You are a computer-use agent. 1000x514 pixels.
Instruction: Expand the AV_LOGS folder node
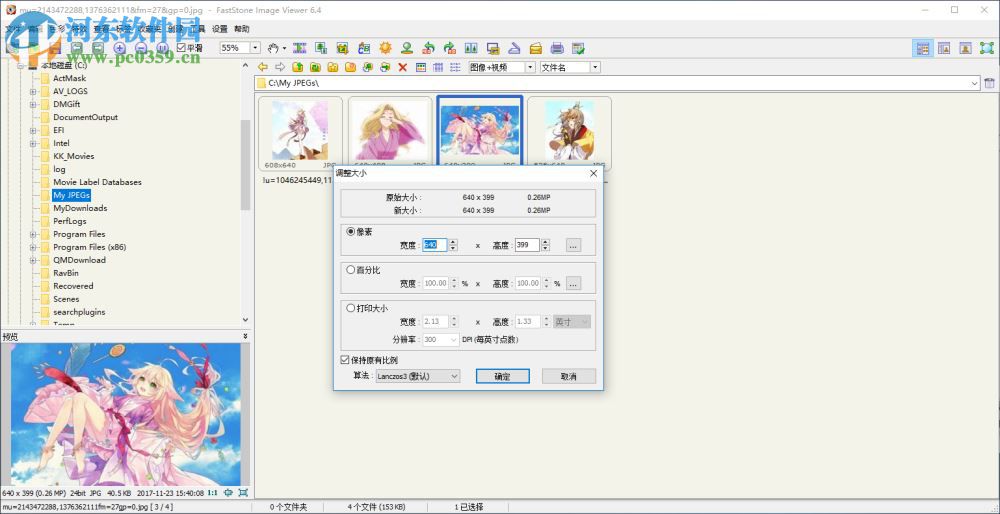(33, 91)
